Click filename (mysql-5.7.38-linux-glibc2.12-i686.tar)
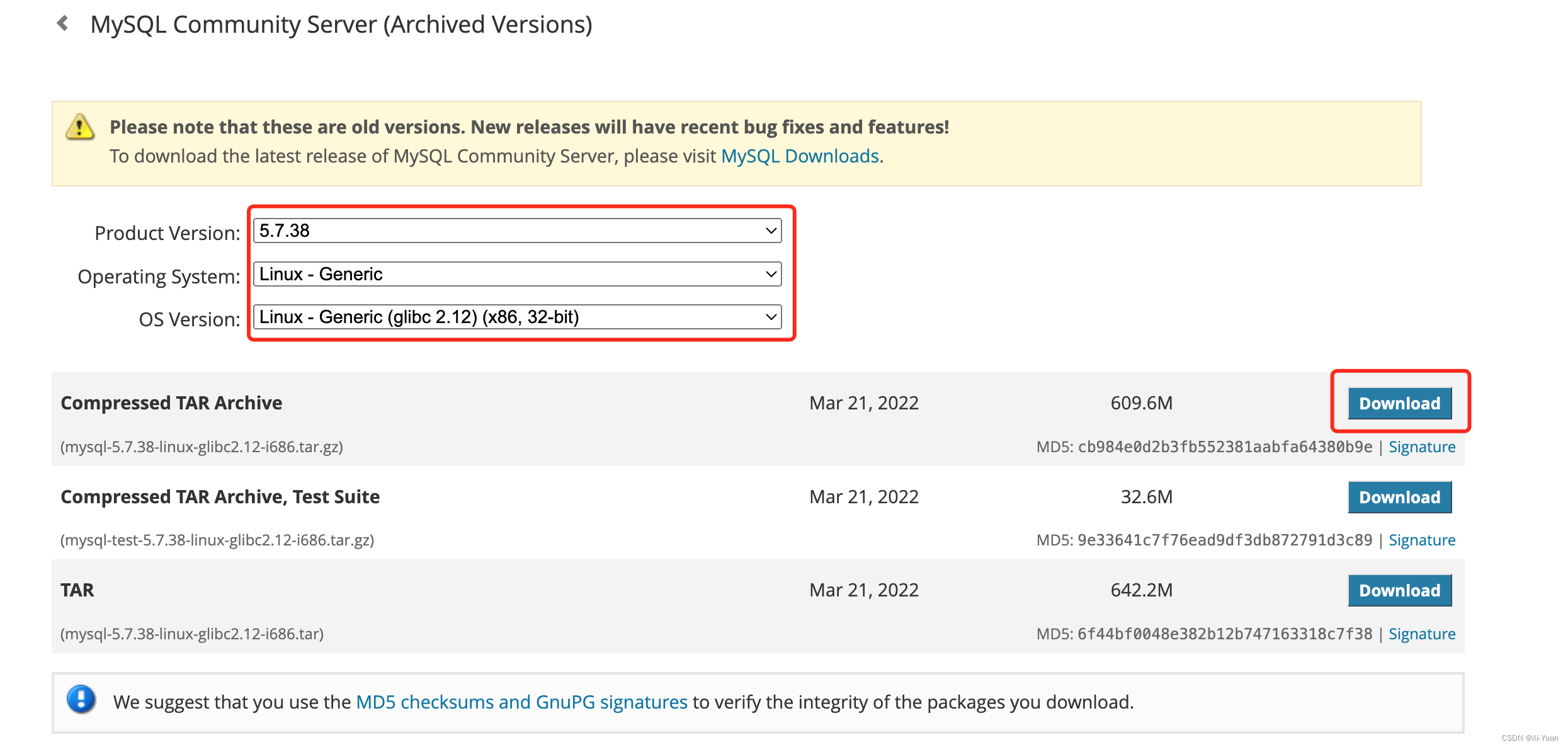Screen dimensions: 1568x747 192,634
